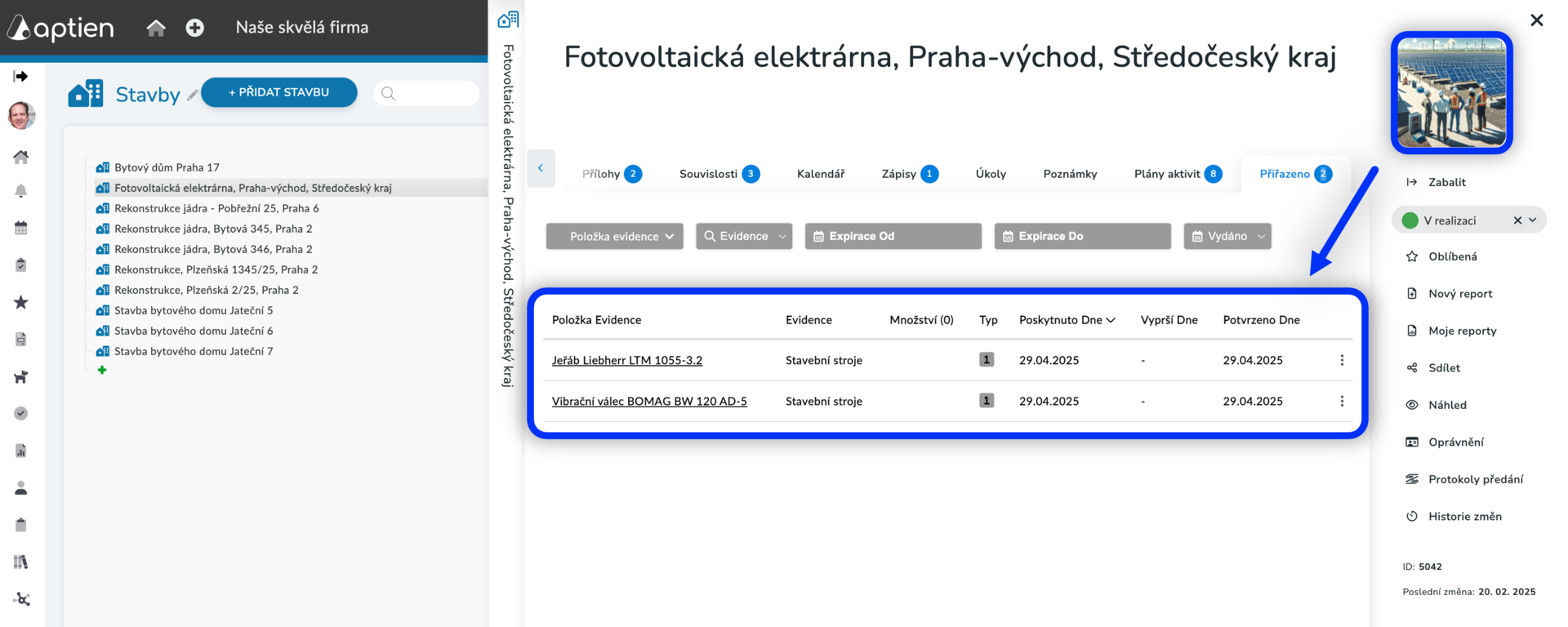The image size is (1568, 627).
Task: Open notifications bell in sidebar
Action: coord(21,191)
